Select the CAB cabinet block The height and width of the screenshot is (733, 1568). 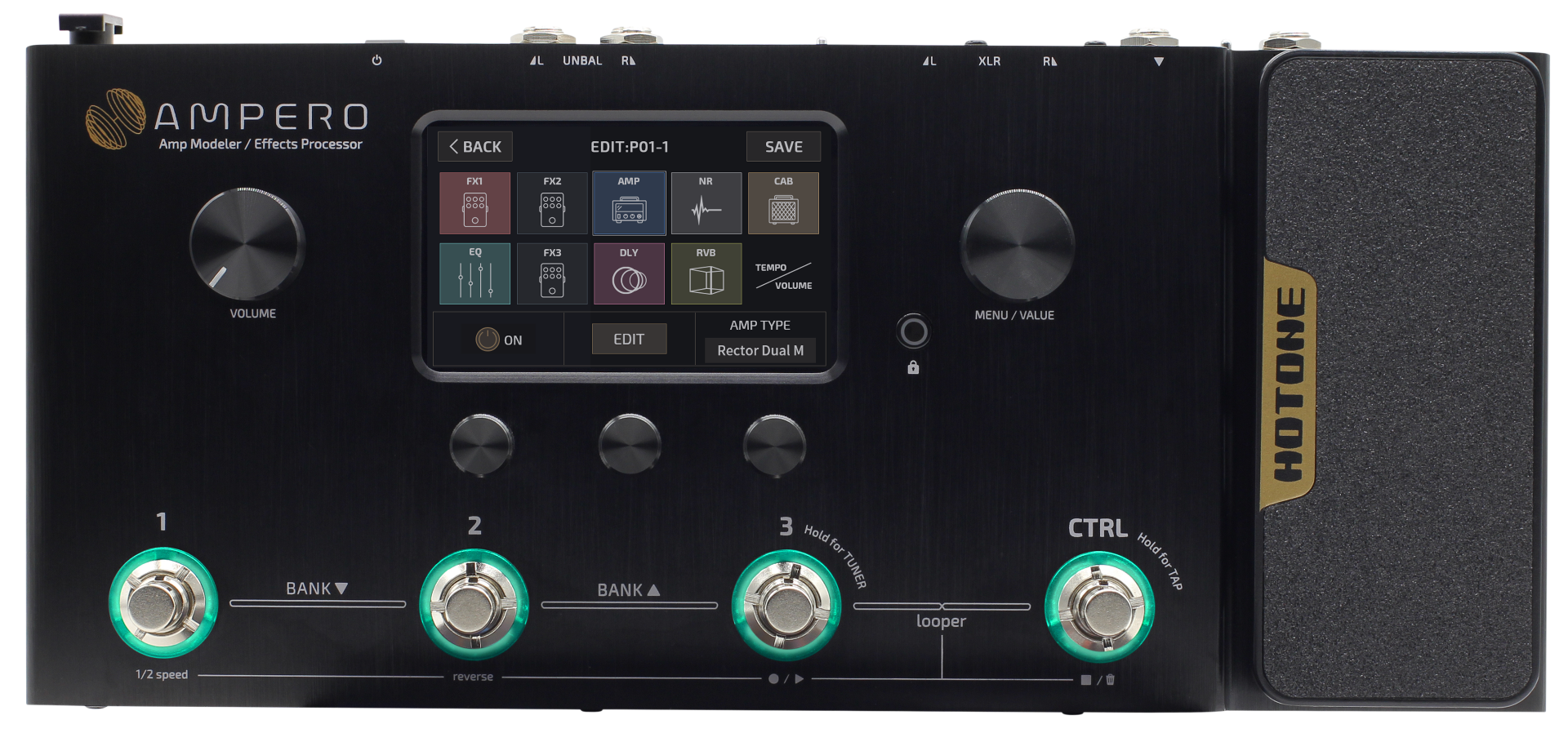click(783, 203)
